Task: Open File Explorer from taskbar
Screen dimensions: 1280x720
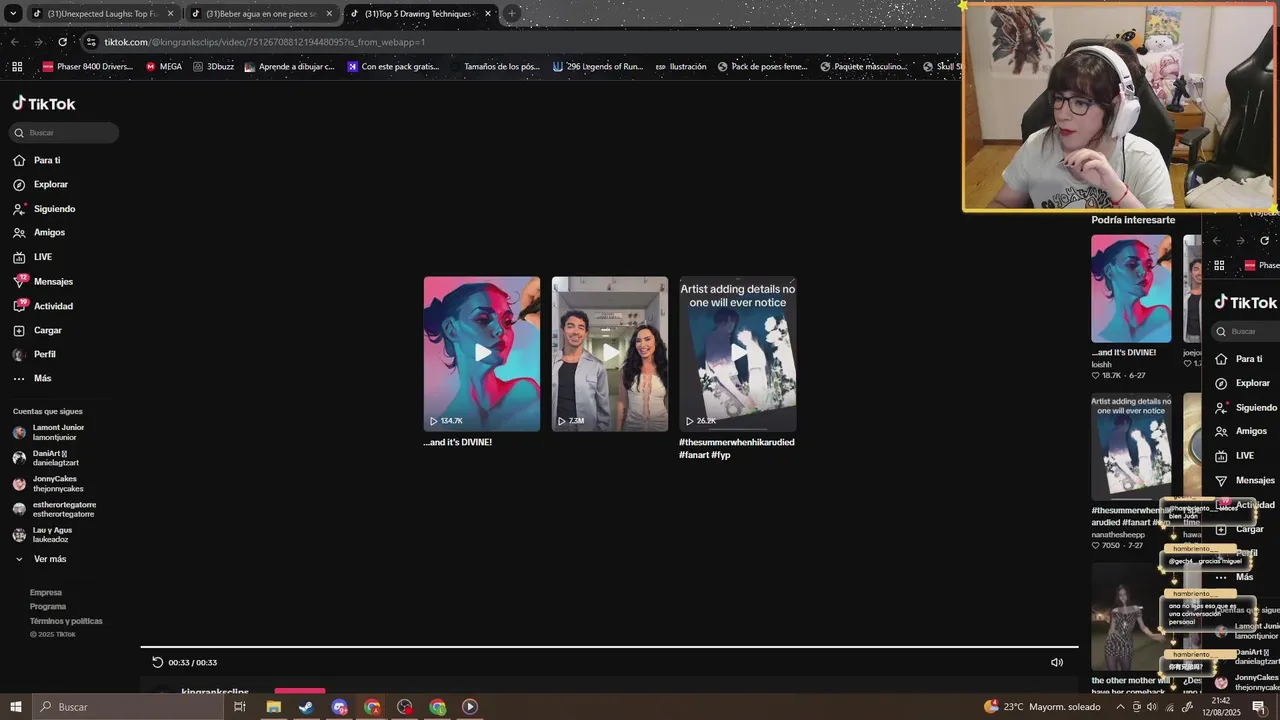Action: point(273,707)
